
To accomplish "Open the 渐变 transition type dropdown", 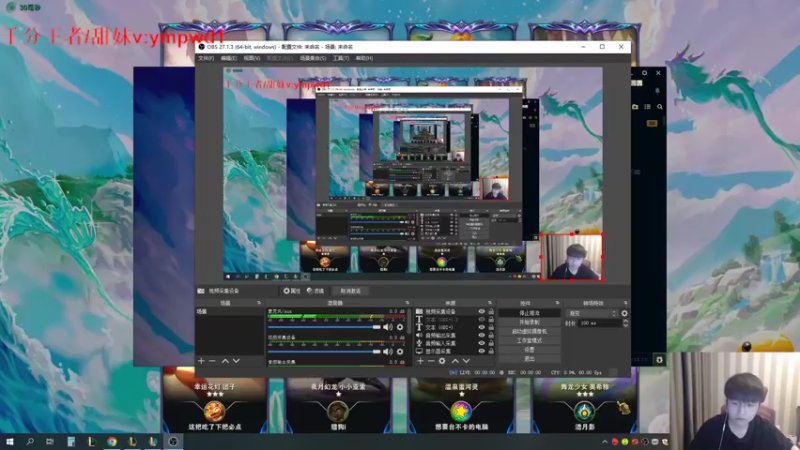I will (592, 313).
